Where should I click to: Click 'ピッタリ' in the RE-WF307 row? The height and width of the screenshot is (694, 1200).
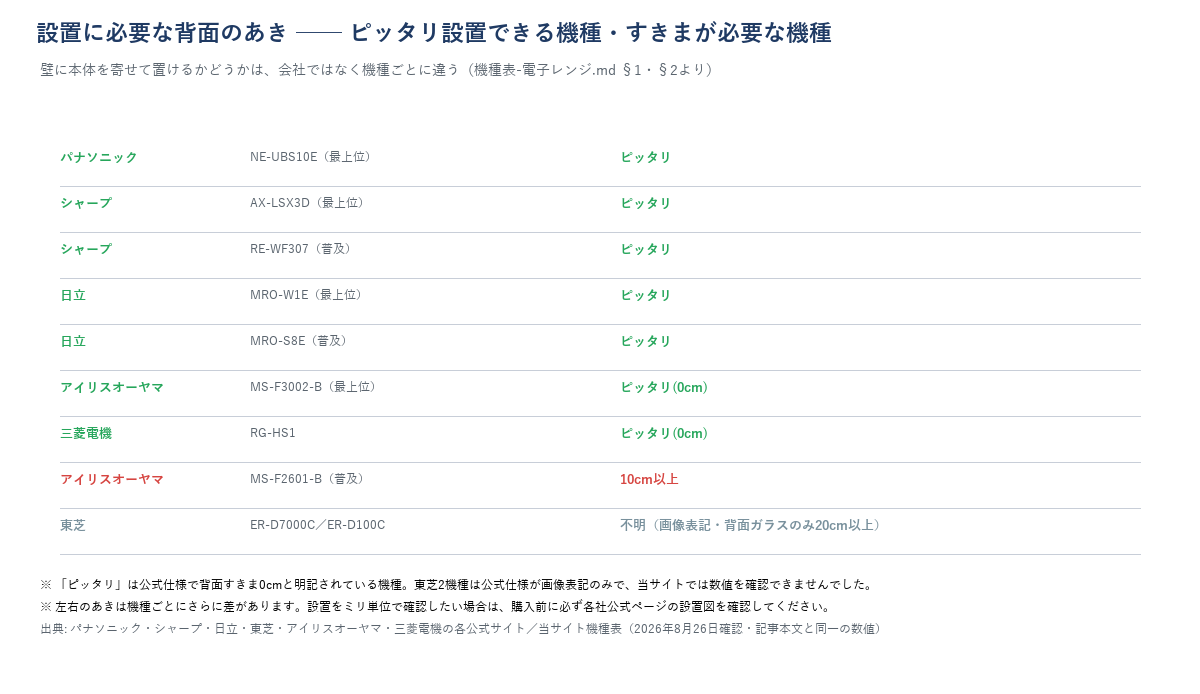646,249
